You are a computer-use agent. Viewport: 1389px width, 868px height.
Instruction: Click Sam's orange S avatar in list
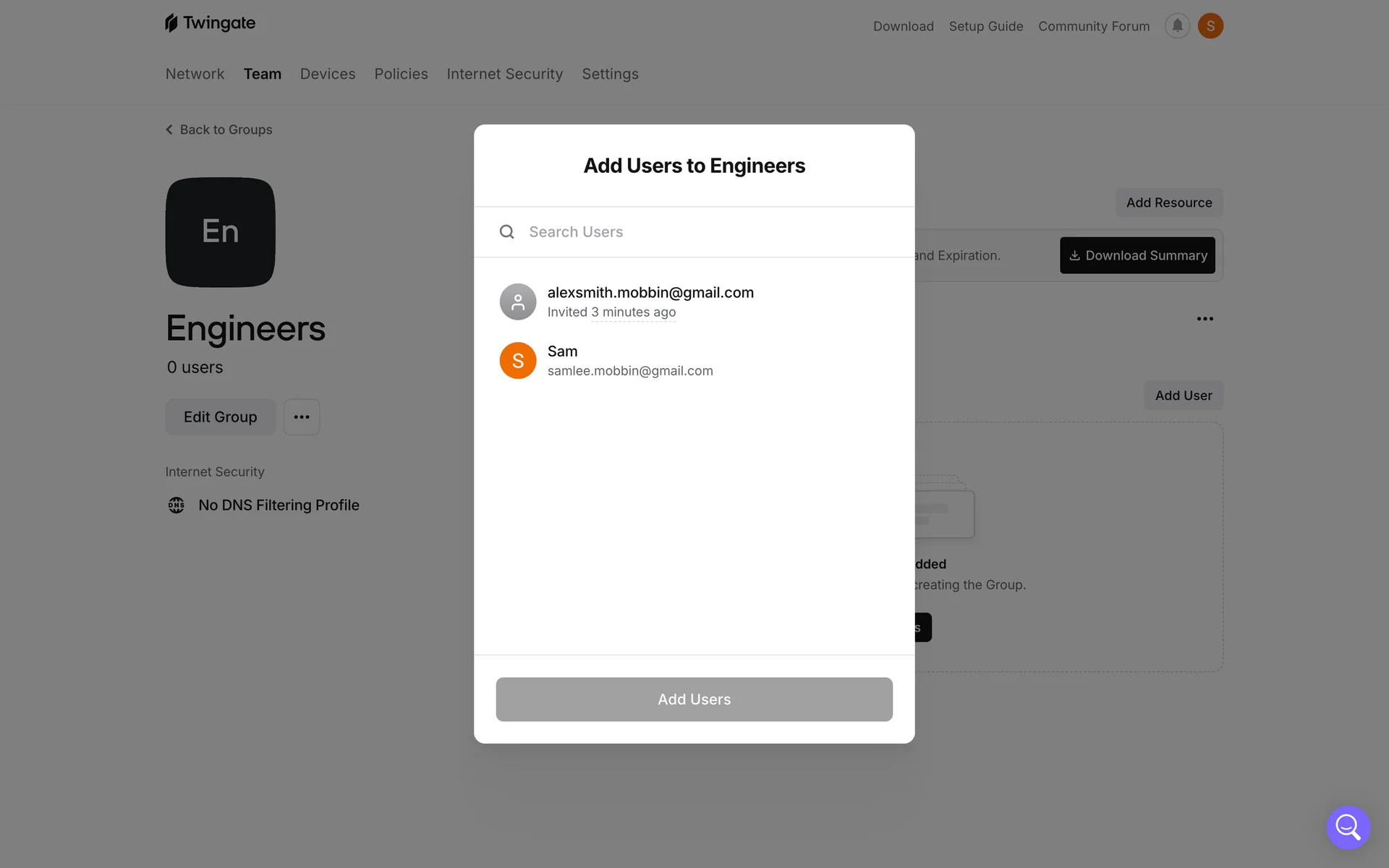tap(518, 360)
